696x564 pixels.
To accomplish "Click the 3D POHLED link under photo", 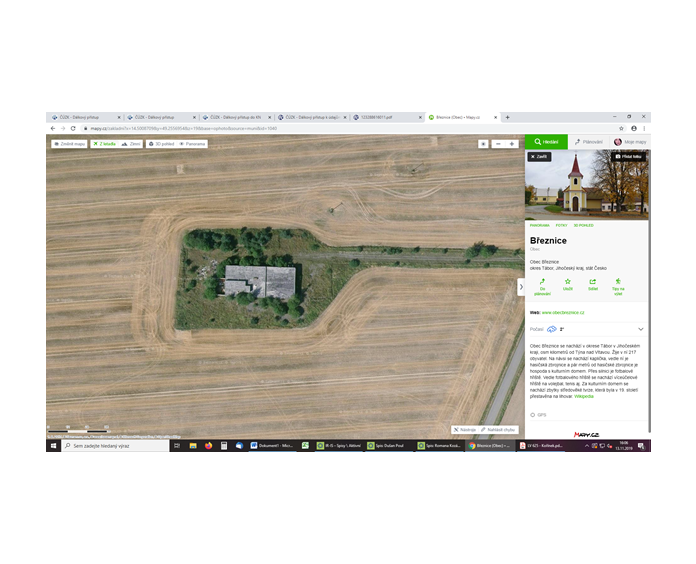I will (x=583, y=225).
